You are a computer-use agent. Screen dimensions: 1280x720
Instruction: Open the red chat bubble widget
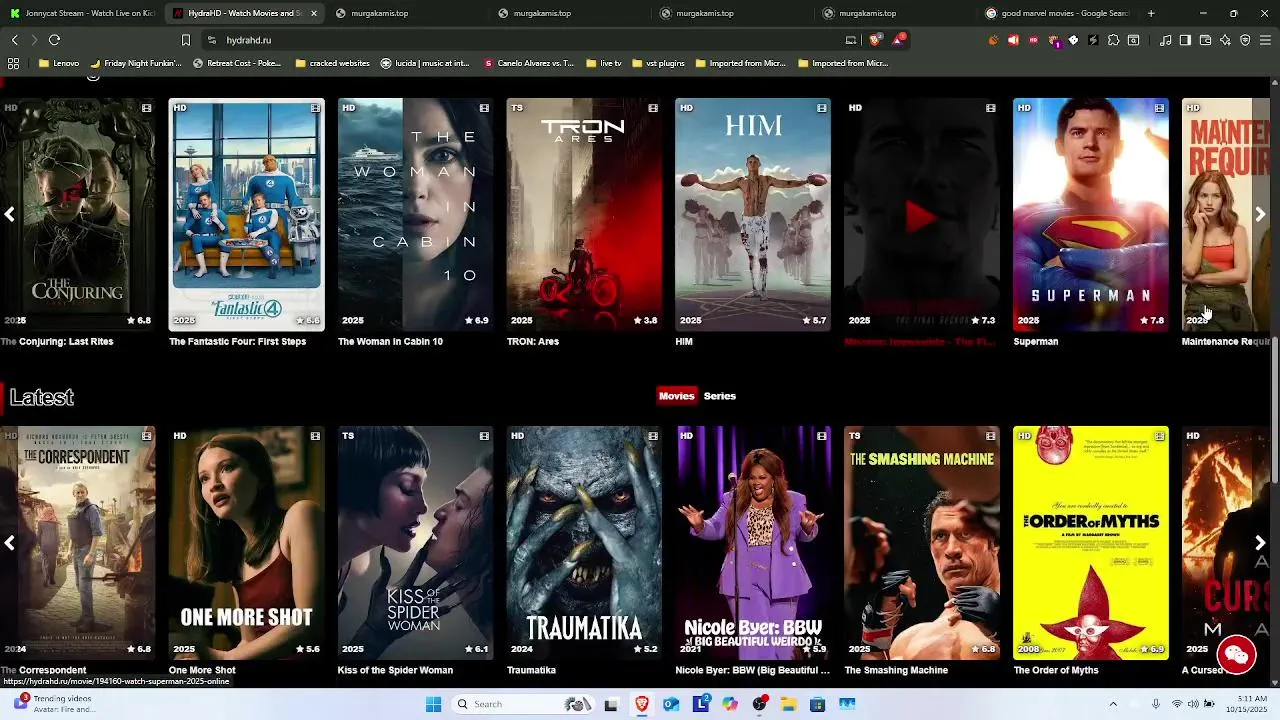pos(1236,655)
